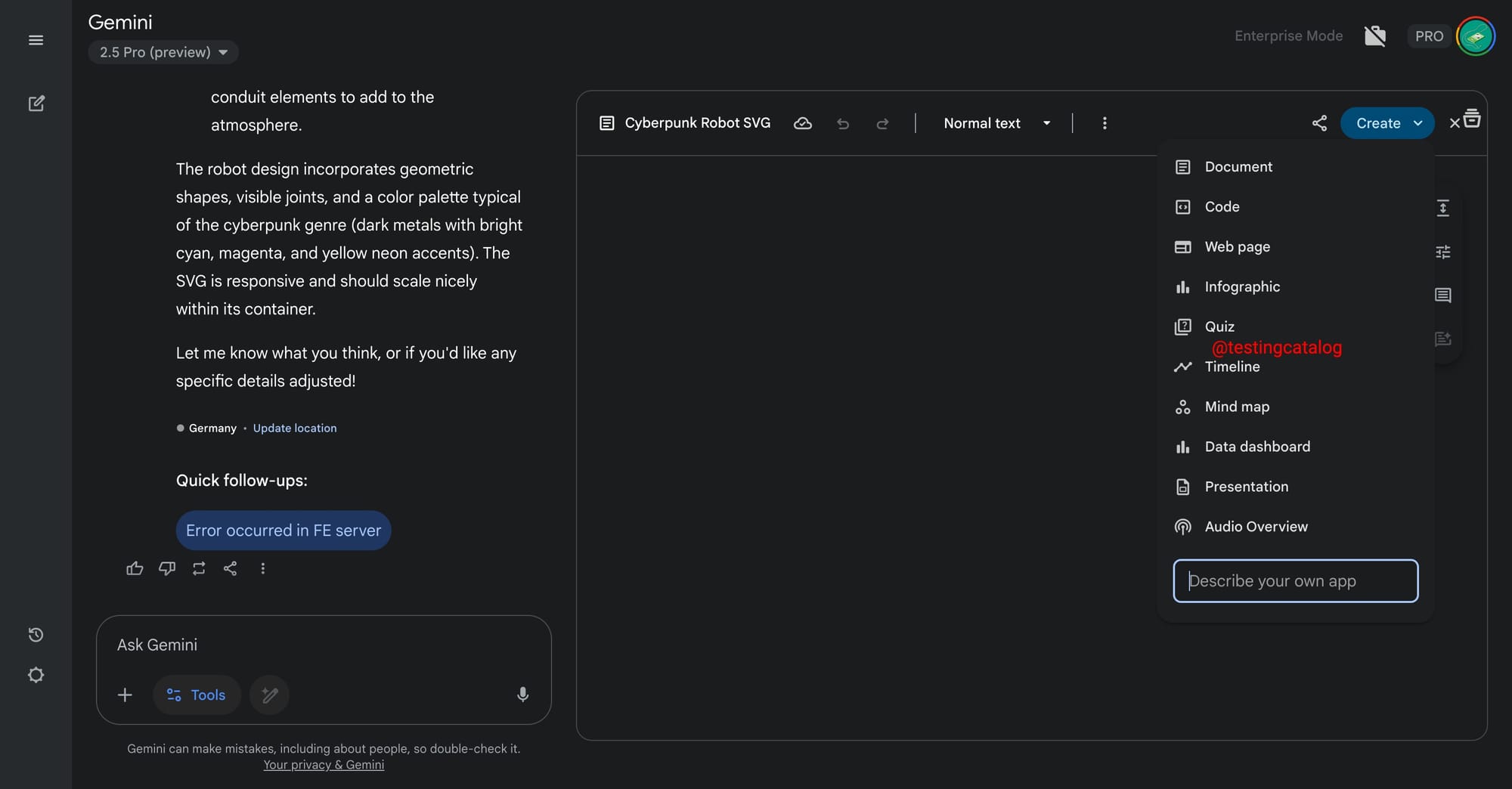Viewport: 1512px width, 789px height.
Task: Choose Audio Overview option
Action: click(x=1295, y=527)
